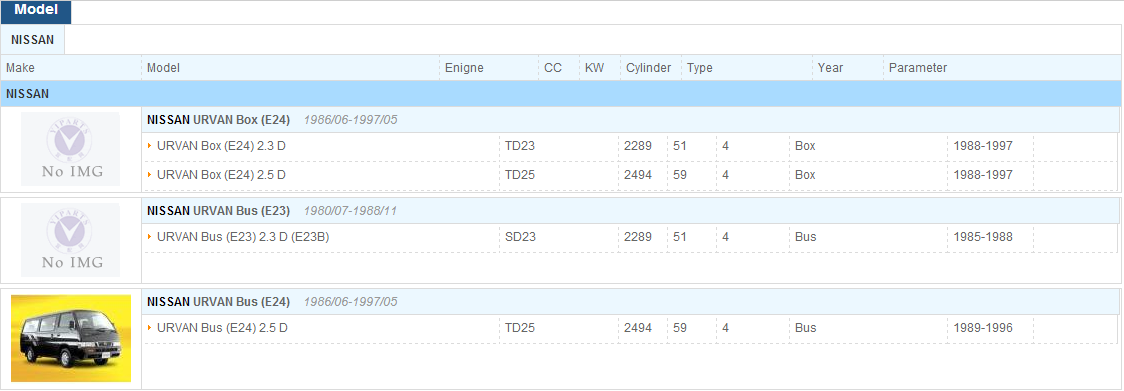The image size is (1124, 391).
Task: Open the URVAN Box (E24) 2.3 D link
Action: click(222, 146)
